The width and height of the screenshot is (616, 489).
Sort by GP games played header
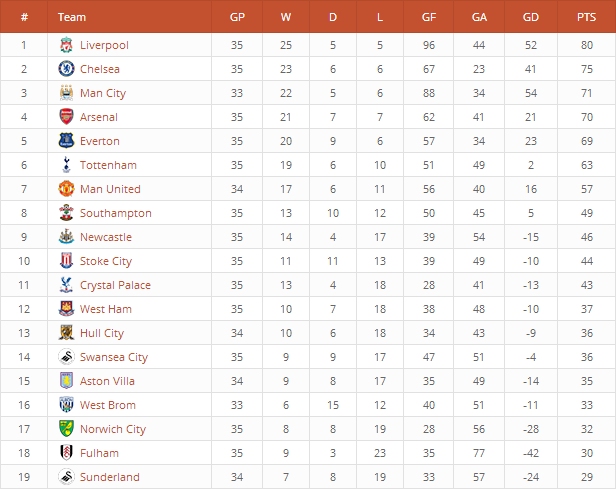tap(237, 17)
